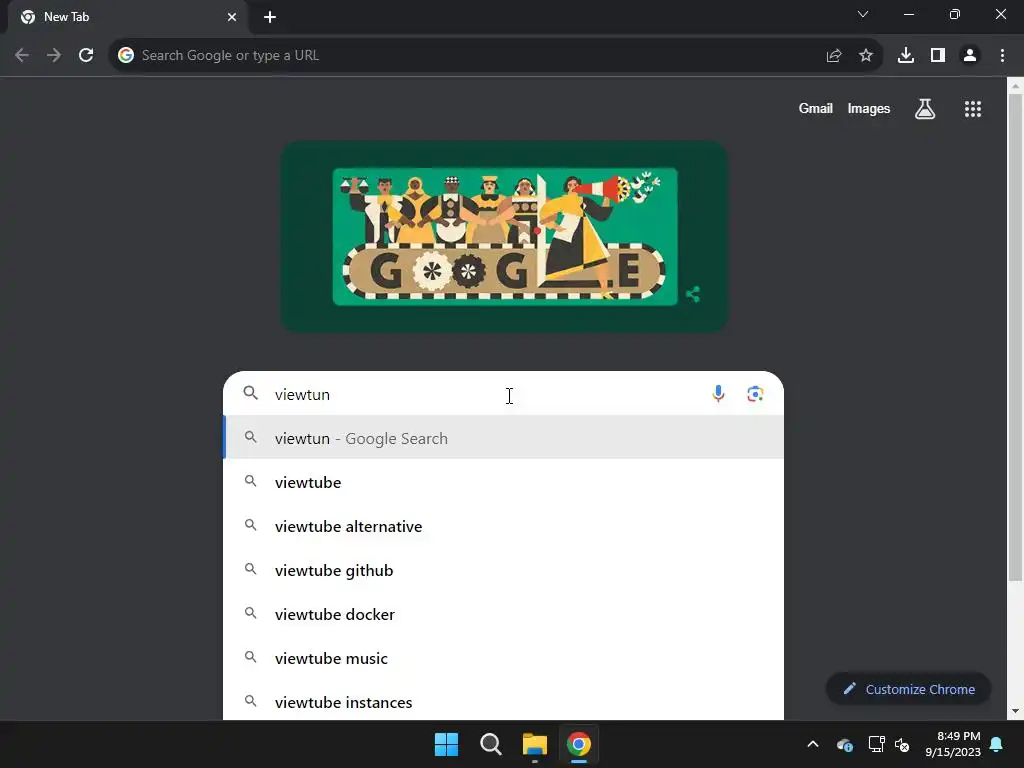The image size is (1024, 768).
Task: Show hidden system tray icons
Action: coord(813,744)
